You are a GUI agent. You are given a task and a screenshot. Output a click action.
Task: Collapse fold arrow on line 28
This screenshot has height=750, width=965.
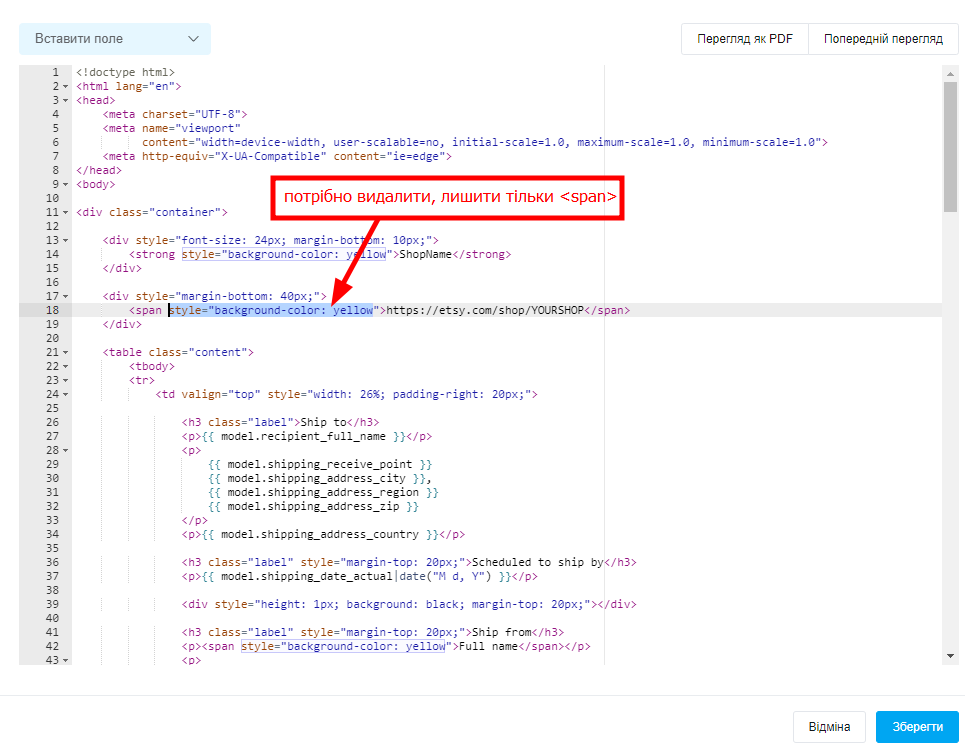click(66, 450)
